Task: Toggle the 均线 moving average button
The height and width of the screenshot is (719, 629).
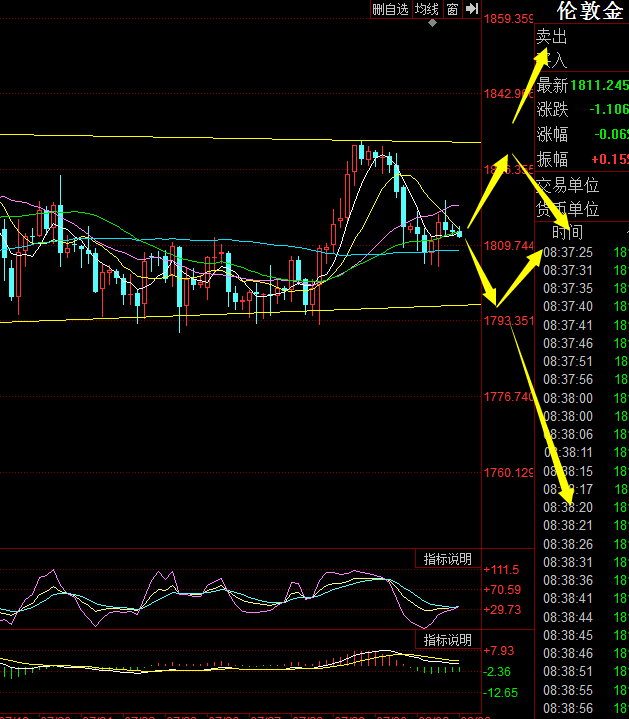Action: point(427,9)
